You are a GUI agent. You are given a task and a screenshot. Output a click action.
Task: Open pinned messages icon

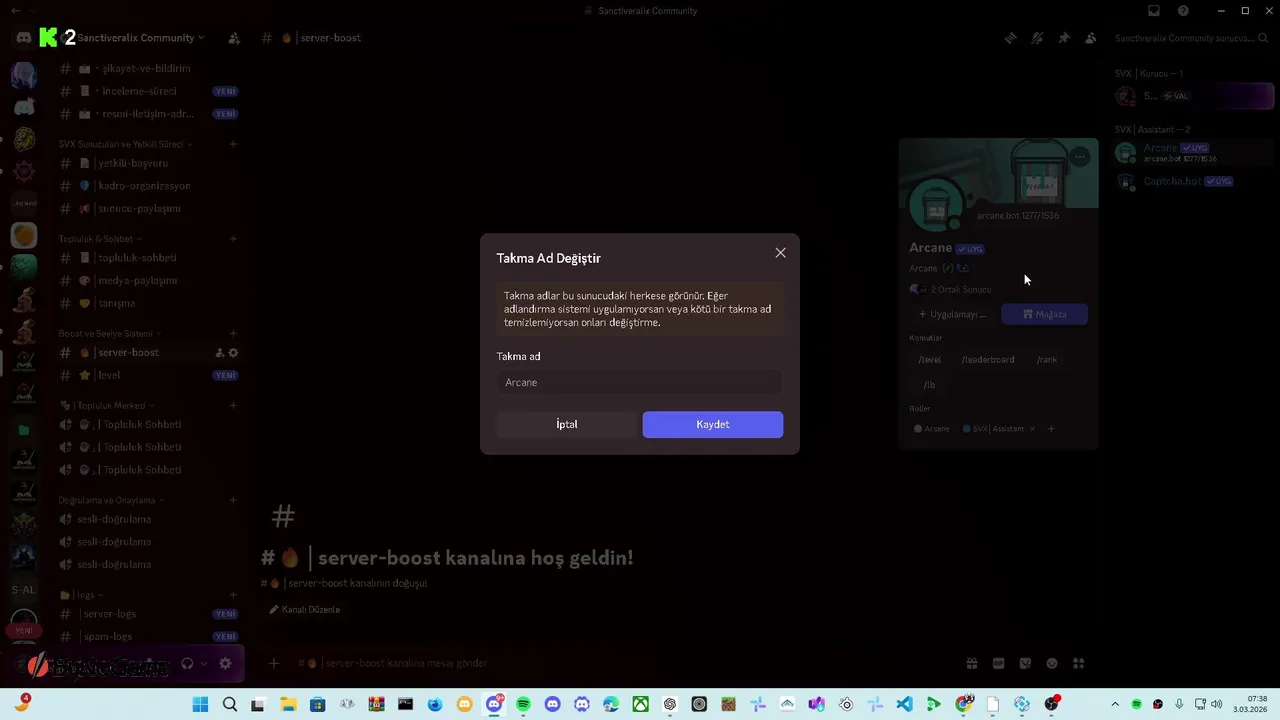point(1064,38)
